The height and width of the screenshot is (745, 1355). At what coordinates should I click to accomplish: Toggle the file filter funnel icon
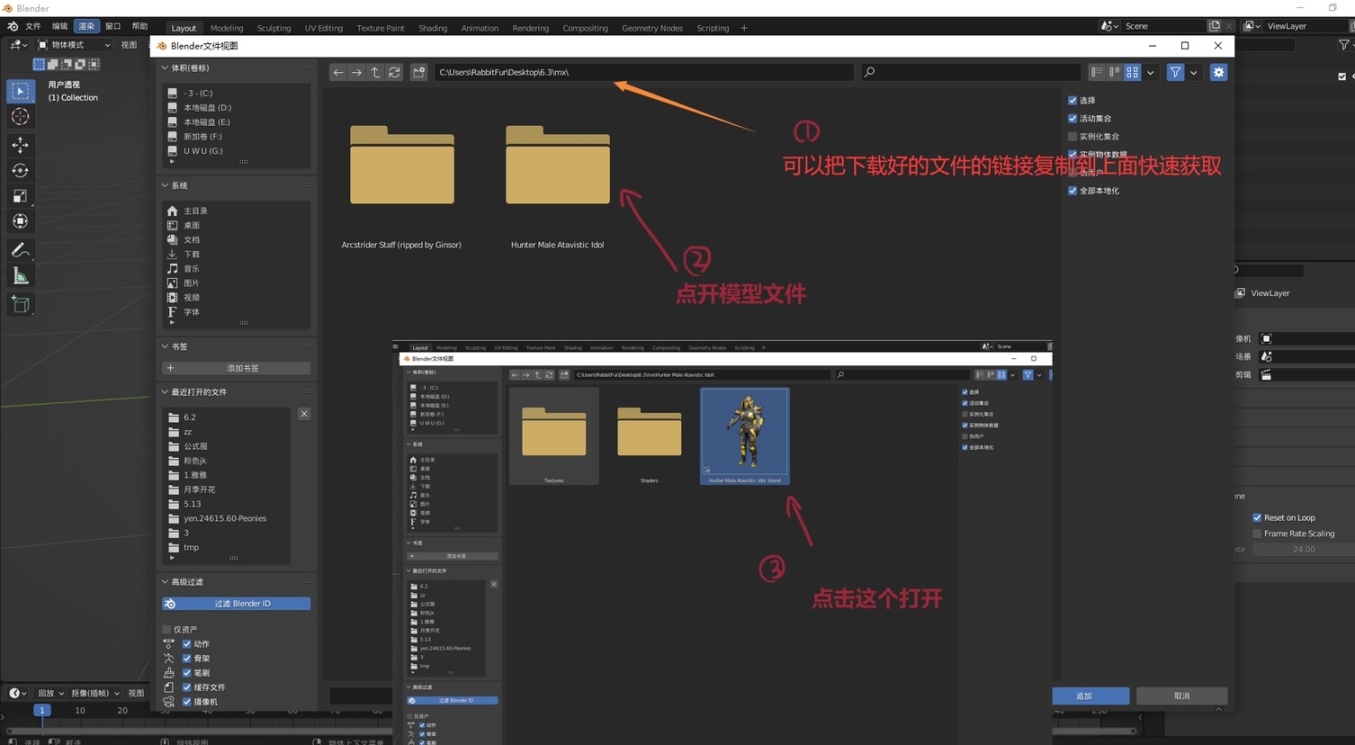tap(1175, 72)
